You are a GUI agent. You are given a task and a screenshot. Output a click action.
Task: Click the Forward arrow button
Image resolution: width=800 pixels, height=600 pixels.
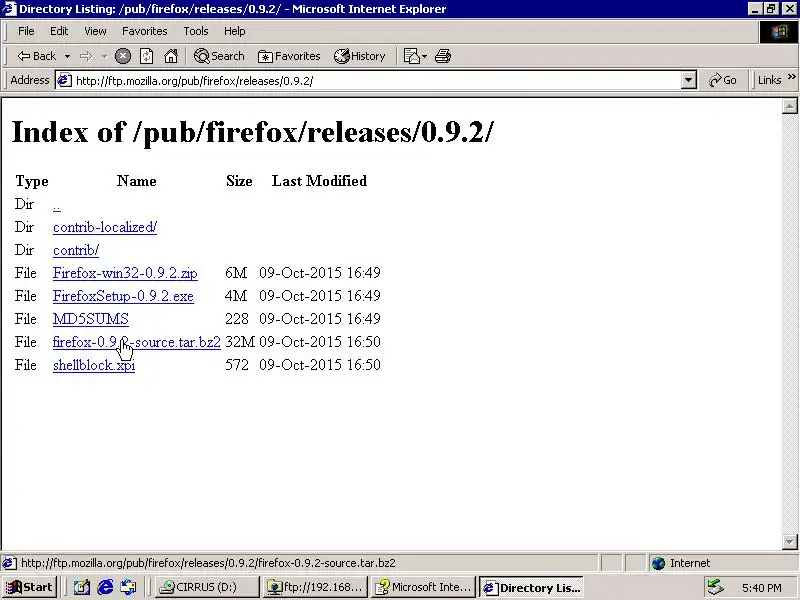pos(86,56)
